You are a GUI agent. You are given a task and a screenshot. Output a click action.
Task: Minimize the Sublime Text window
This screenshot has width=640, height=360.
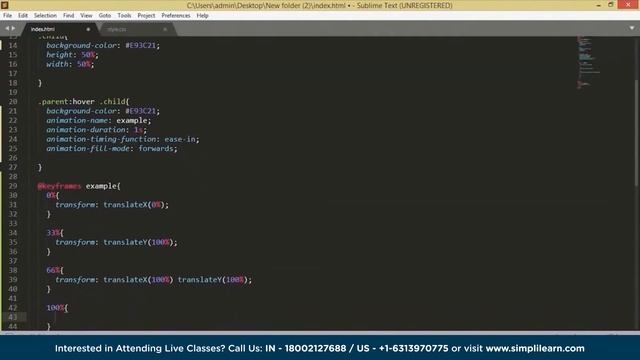point(598,5)
